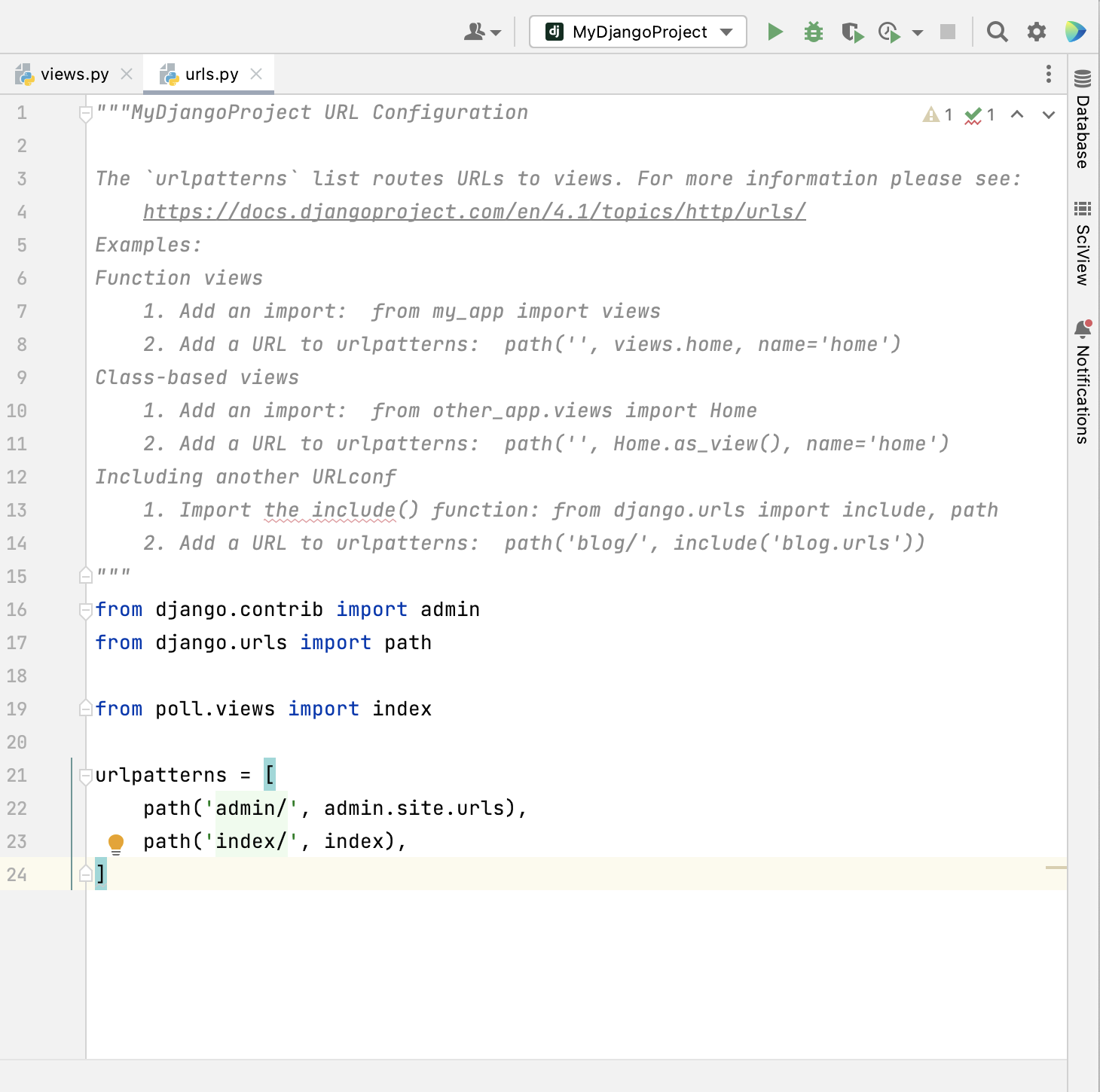Open the editor tabs overflow menu
This screenshot has height=1092, width=1100.
(x=1048, y=73)
